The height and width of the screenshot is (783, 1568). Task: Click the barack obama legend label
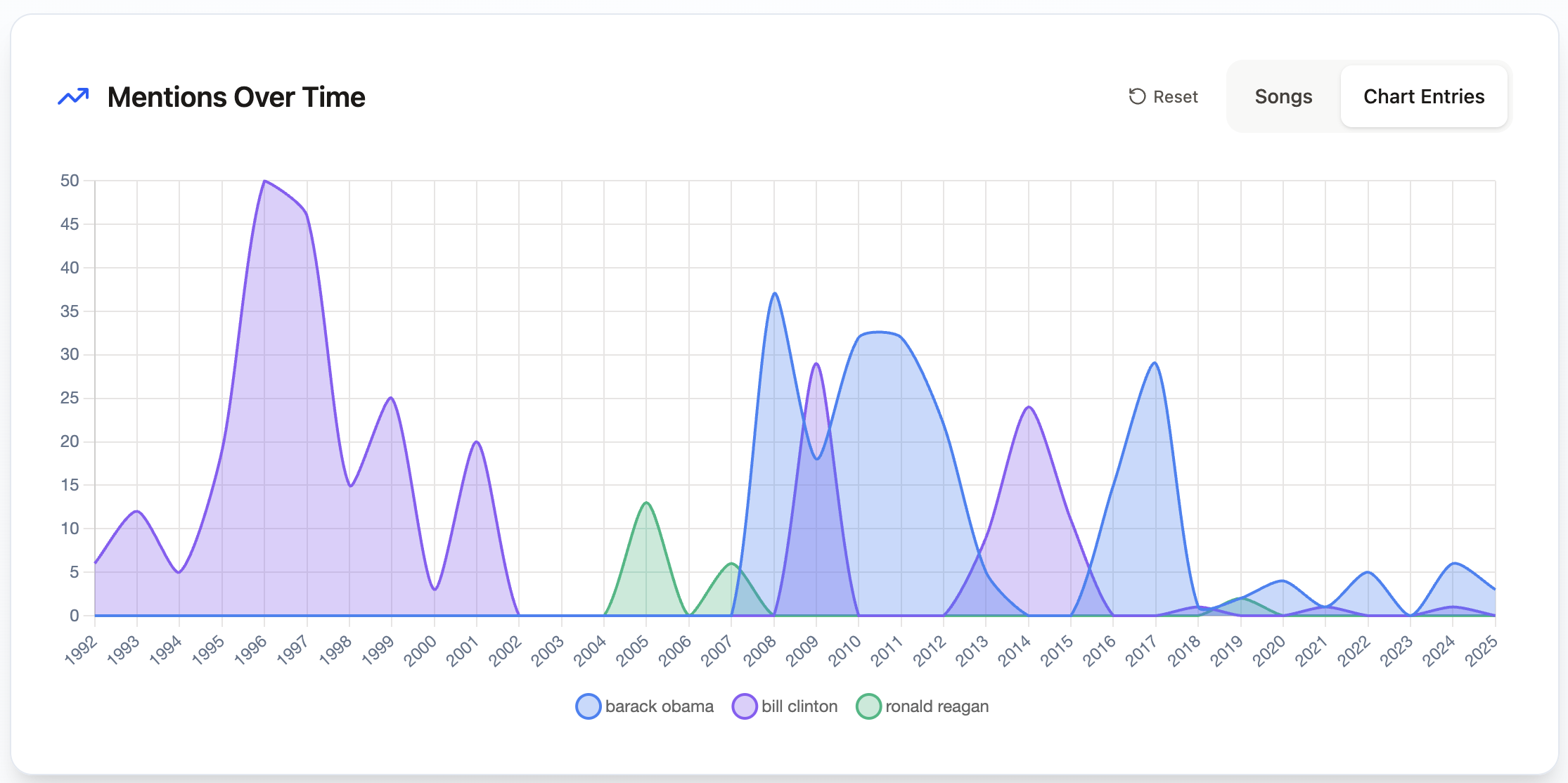pyautogui.click(x=659, y=706)
